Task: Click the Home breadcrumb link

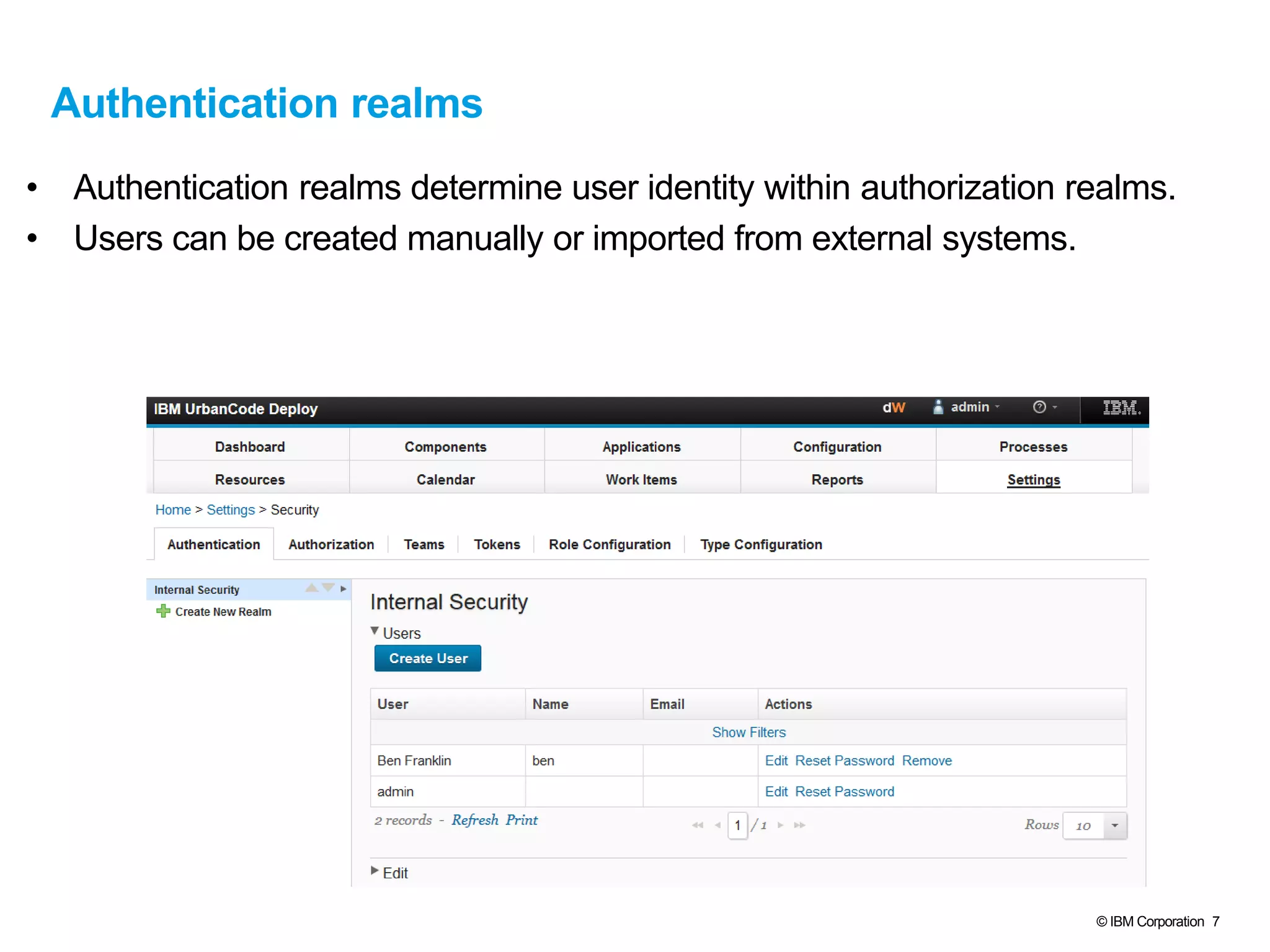Action: tap(173, 509)
